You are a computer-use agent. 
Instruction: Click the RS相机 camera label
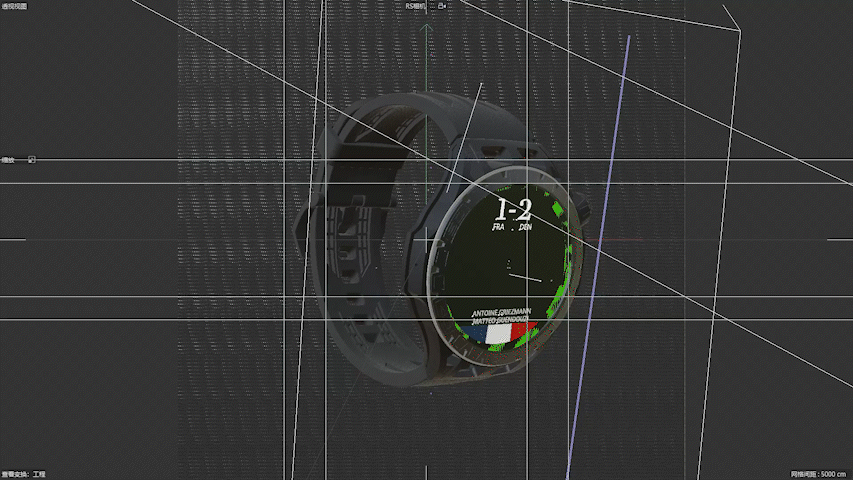click(416, 6)
